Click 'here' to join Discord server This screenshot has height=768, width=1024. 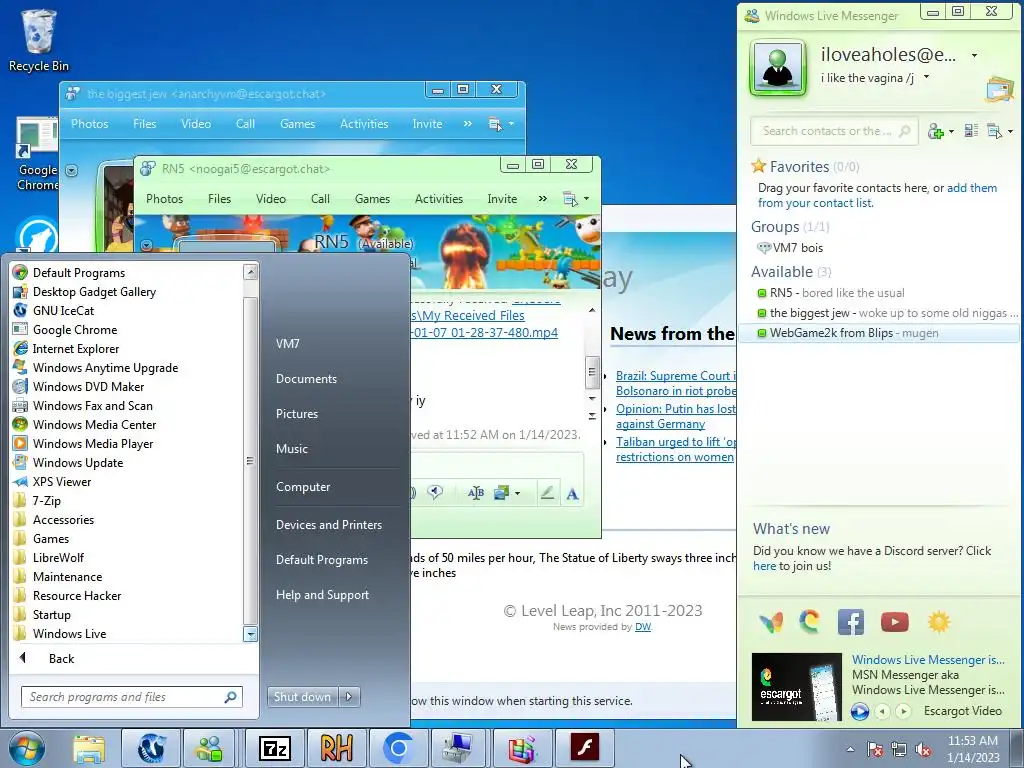[x=764, y=566]
